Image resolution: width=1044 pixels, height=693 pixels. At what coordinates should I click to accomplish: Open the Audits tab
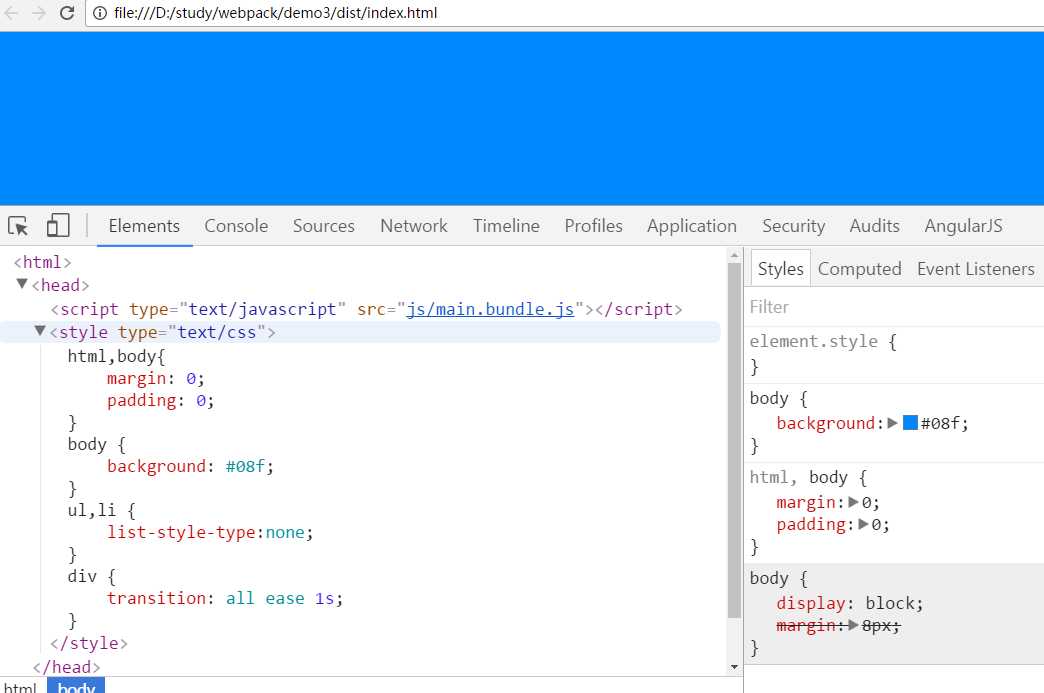click(874, 226)
